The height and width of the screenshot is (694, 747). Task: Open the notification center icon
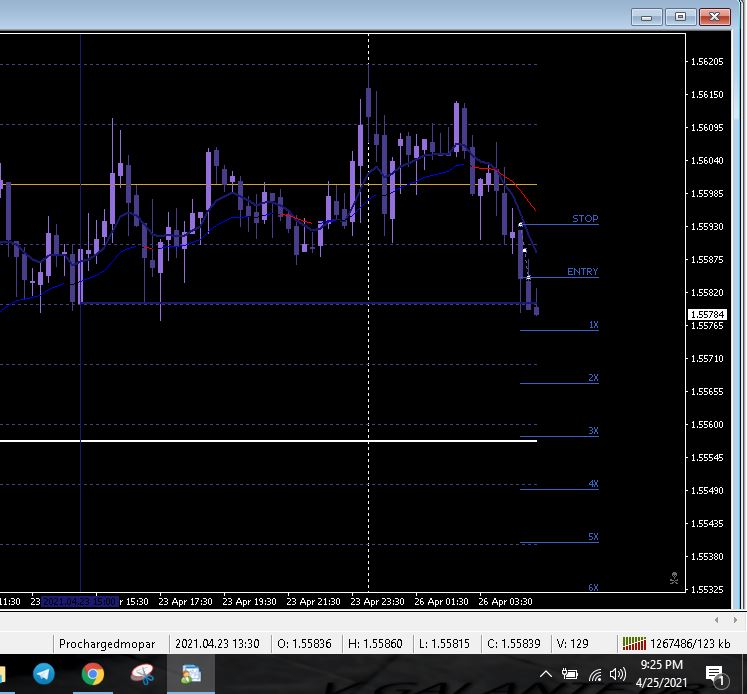pyautogui.click(x=715, y=675)
